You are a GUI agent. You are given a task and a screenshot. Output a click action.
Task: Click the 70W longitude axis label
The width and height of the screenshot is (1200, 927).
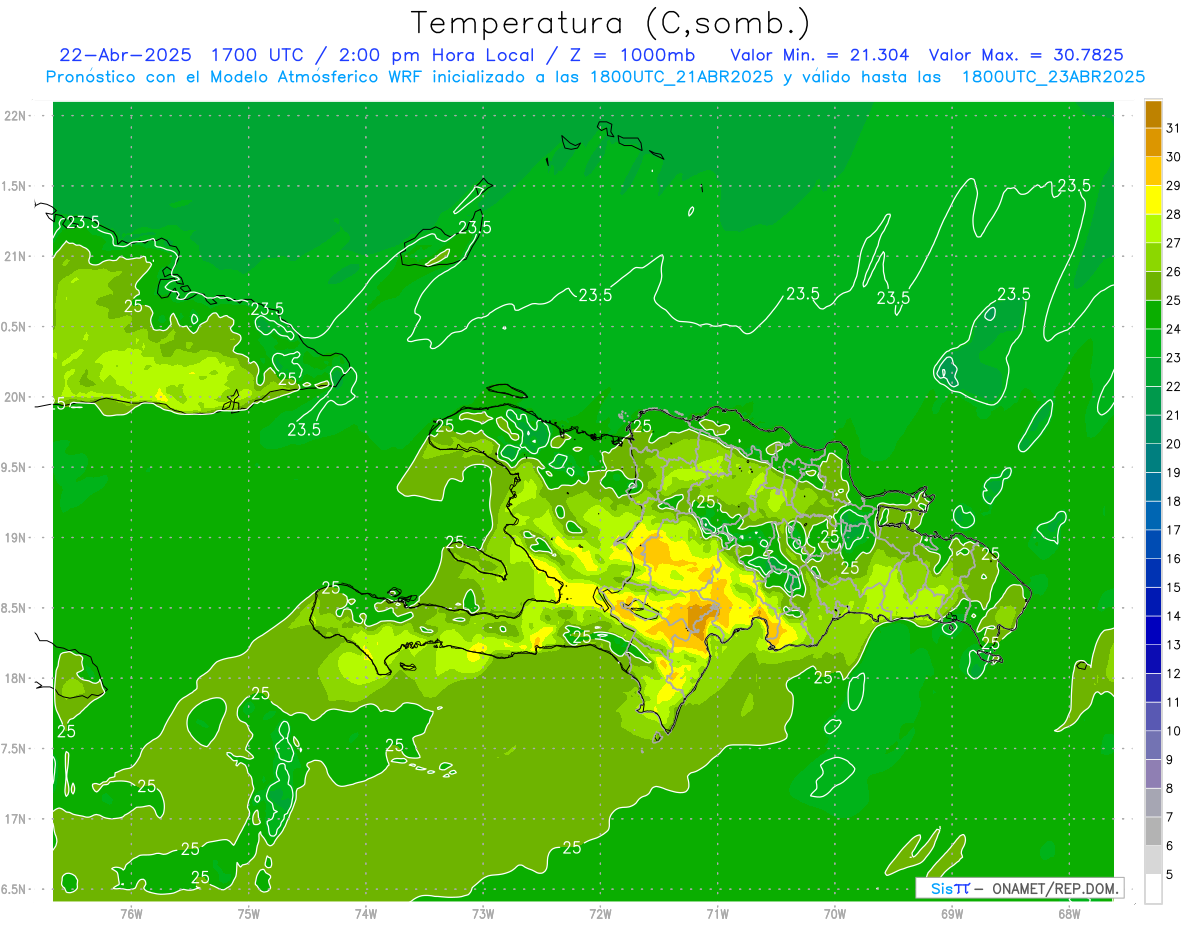835,913
